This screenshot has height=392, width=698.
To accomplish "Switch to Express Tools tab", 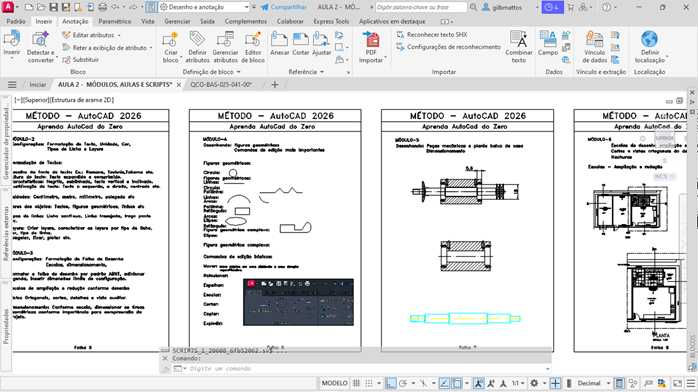I will 331,21.
